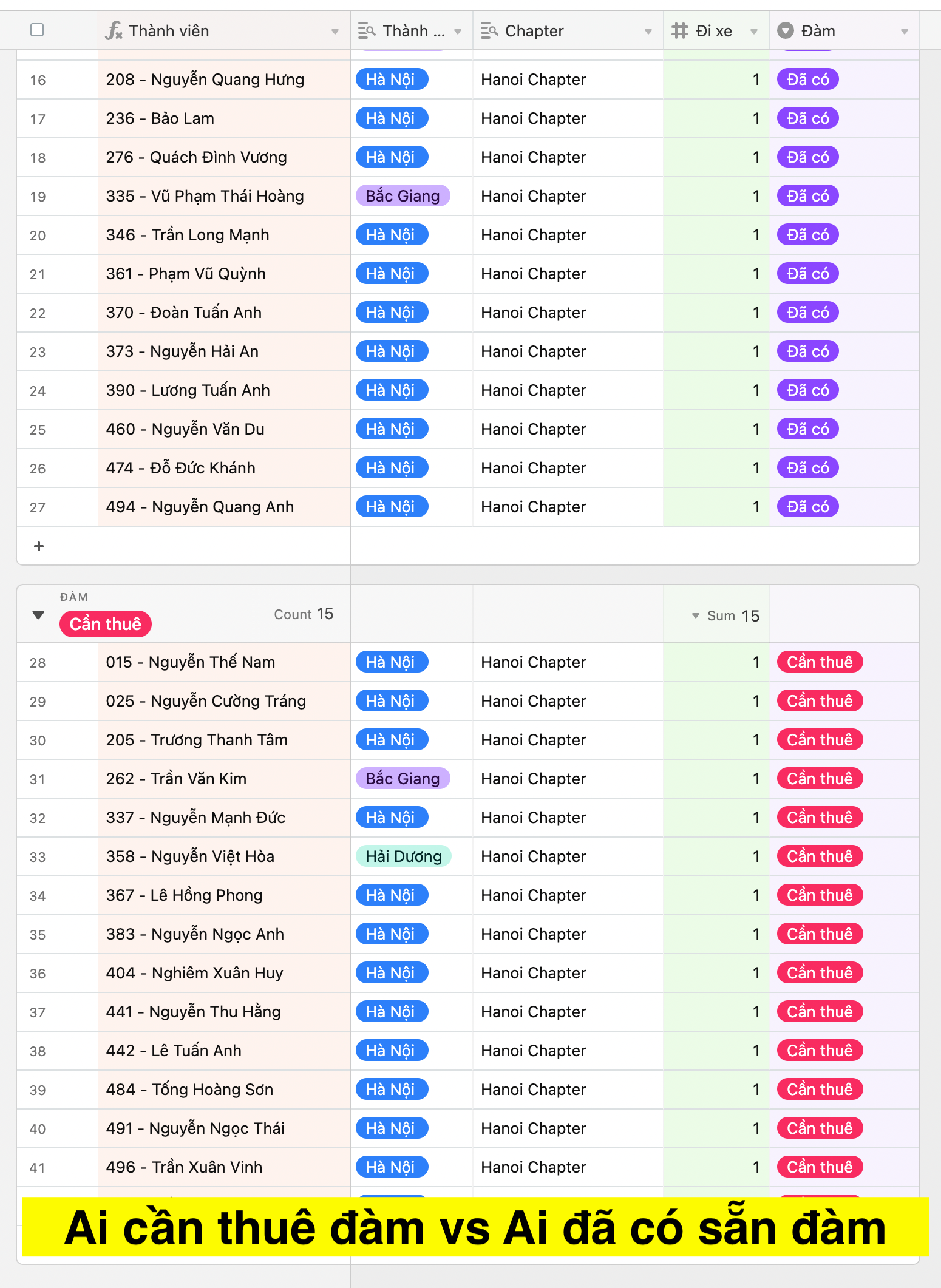Select row number 41
The image size is (941, 1288).
point(38,1168)
